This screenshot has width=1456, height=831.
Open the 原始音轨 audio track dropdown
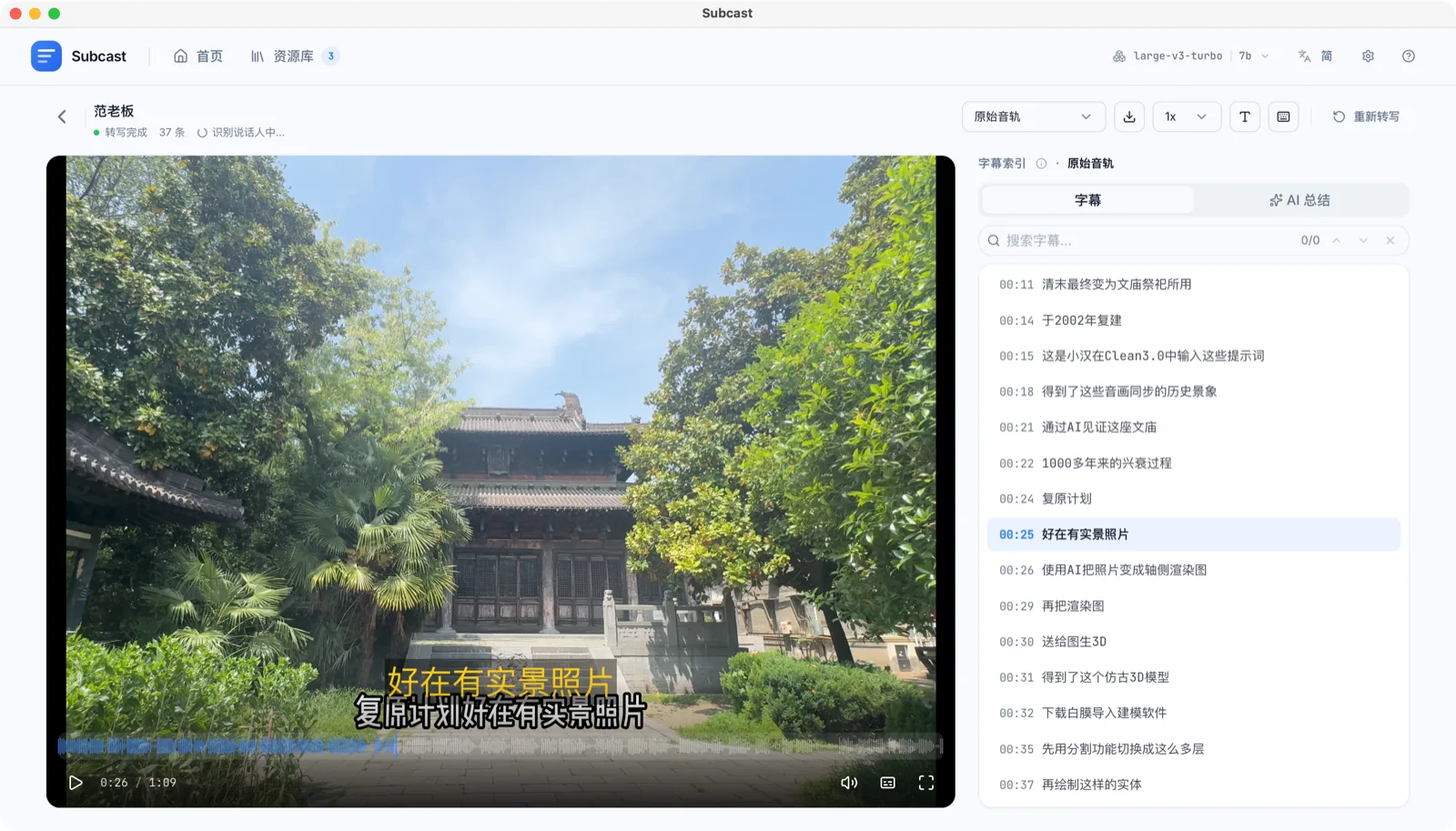pyautogui.click(x=1033, y=117)
